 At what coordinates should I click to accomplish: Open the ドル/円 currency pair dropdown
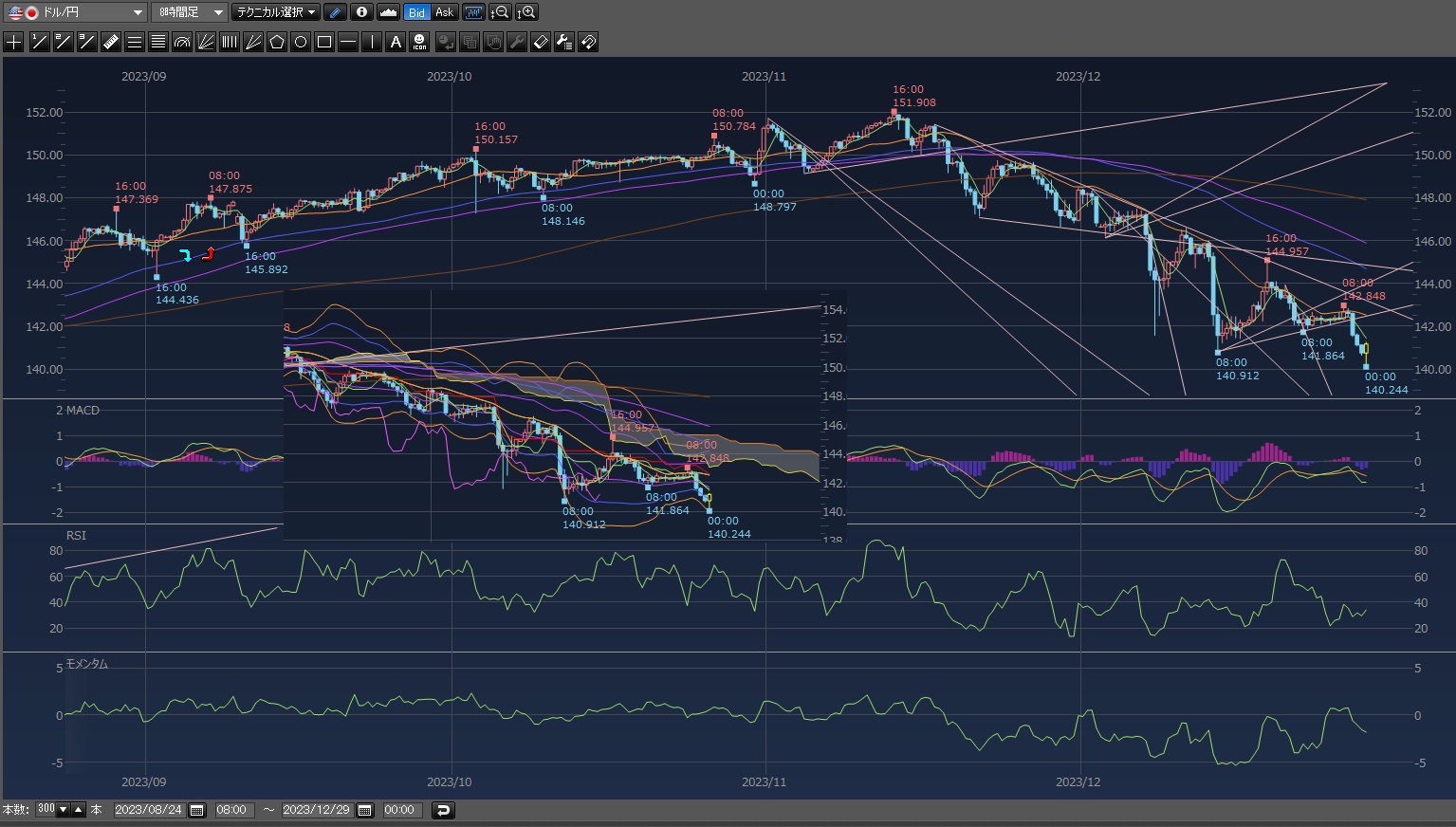[76, 12]
